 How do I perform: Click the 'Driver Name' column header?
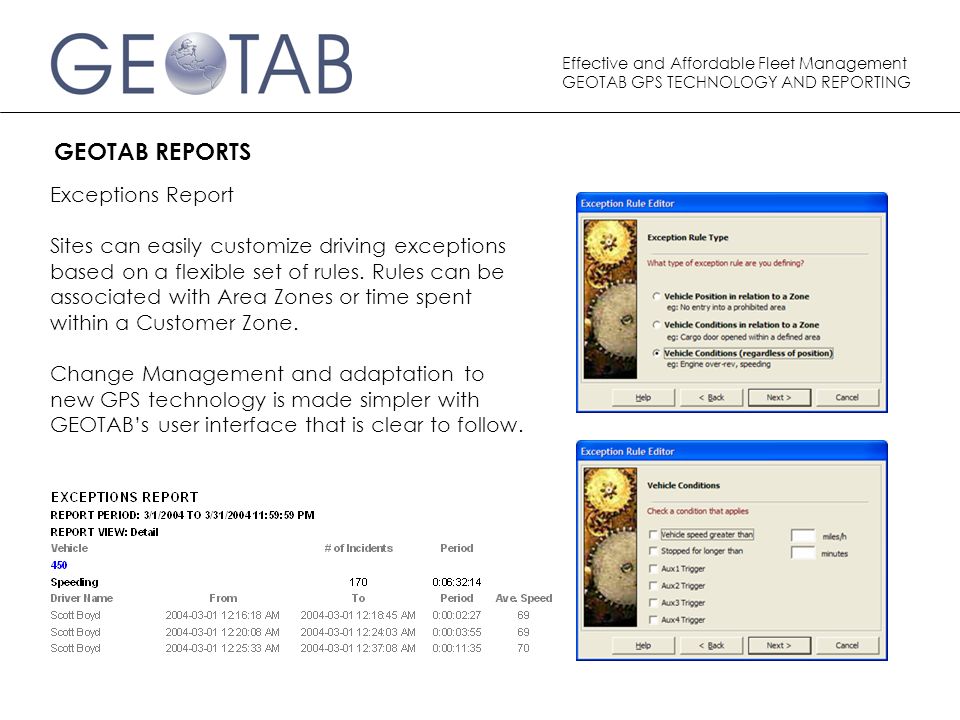81,598
